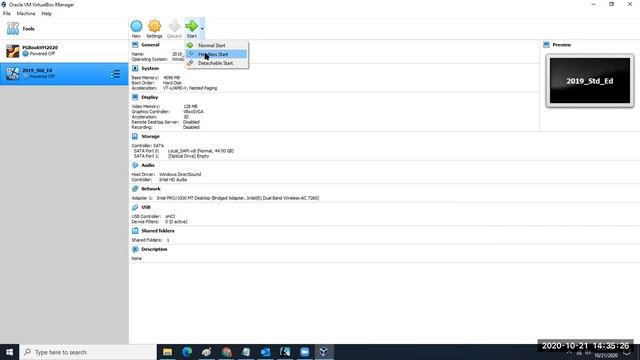Click the taskbar search box
The height and width of the screenshot is (360, 640).
coord(88,352)
